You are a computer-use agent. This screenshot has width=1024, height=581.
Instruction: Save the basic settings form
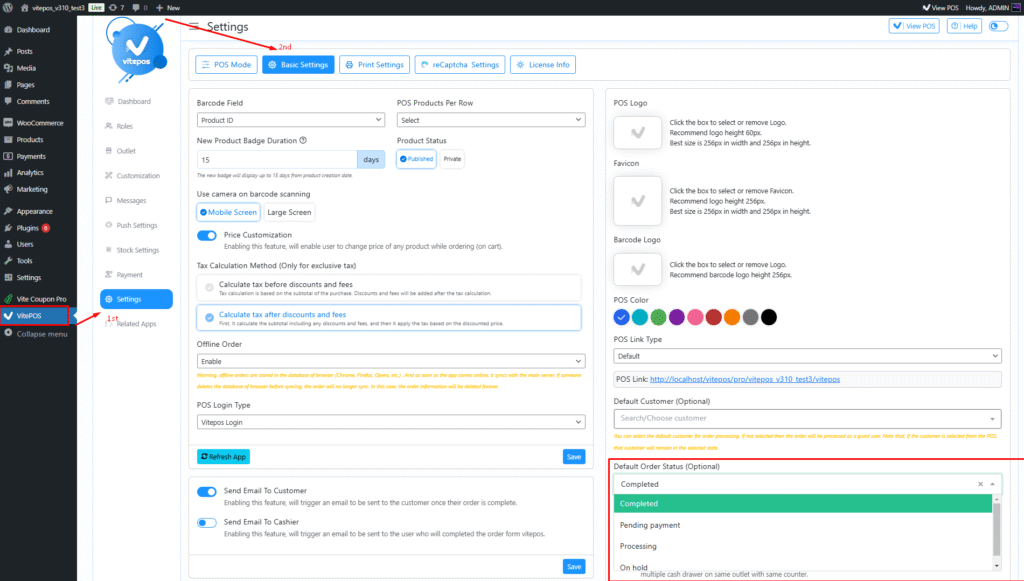tap(574, 457)
